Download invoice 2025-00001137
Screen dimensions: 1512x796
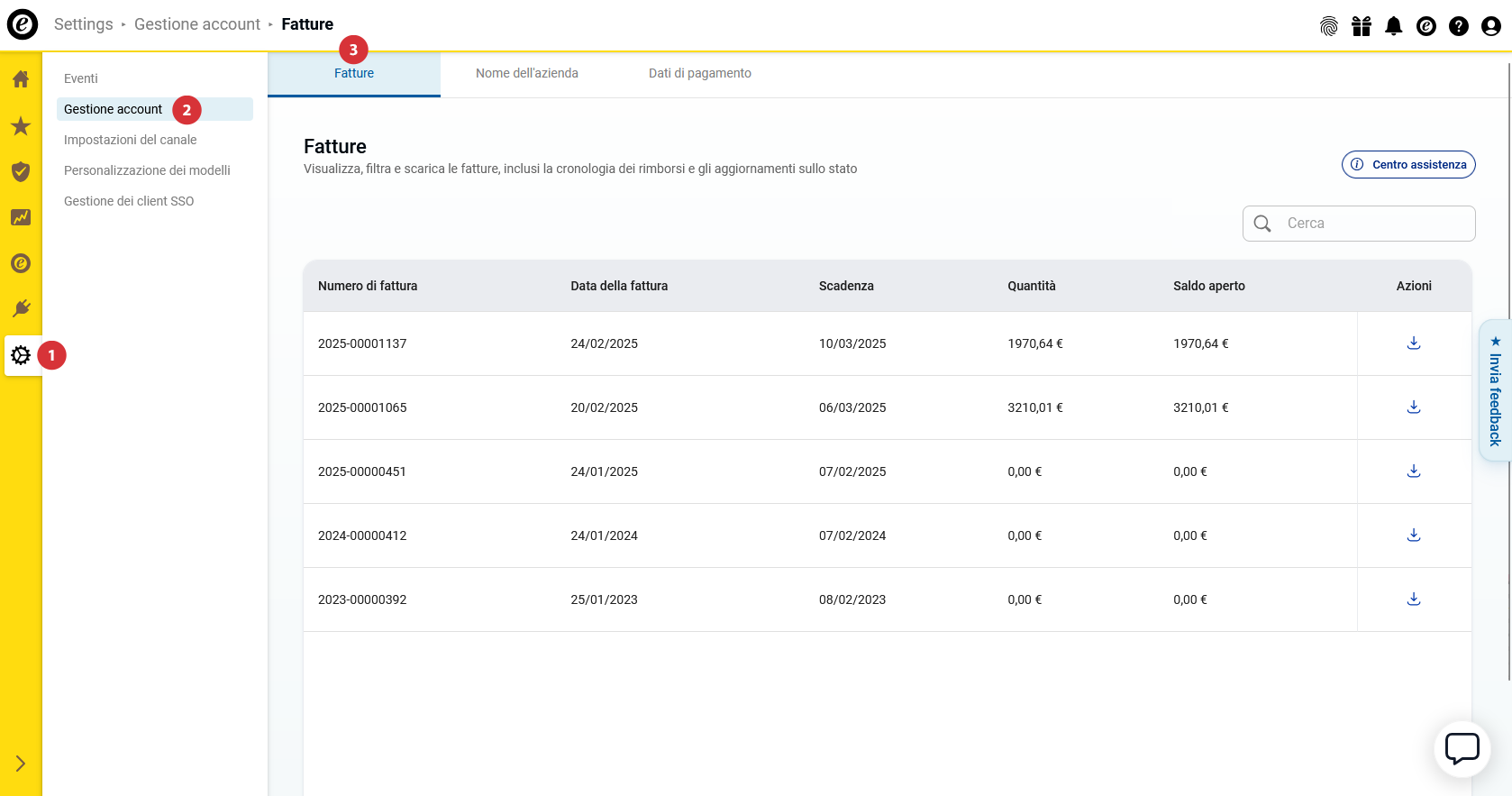(1413, 343)
